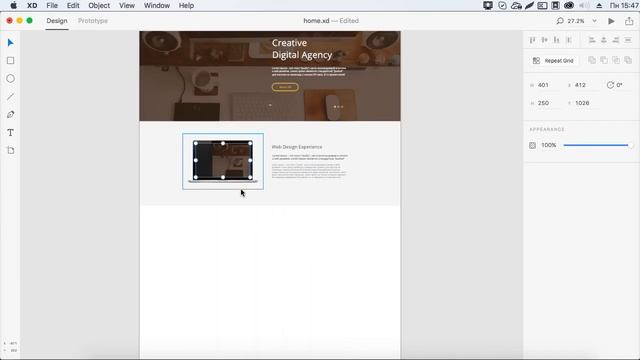Align selection to top
Viewport: 640px width, 360px height.
click(x=532, y=40)
